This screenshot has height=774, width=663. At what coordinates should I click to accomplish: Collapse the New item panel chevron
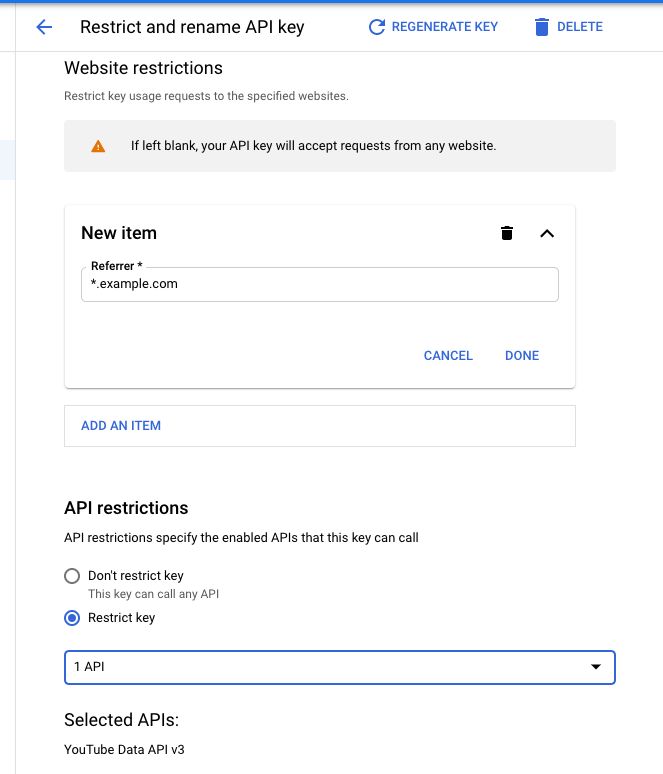click(x=546, y=233)
